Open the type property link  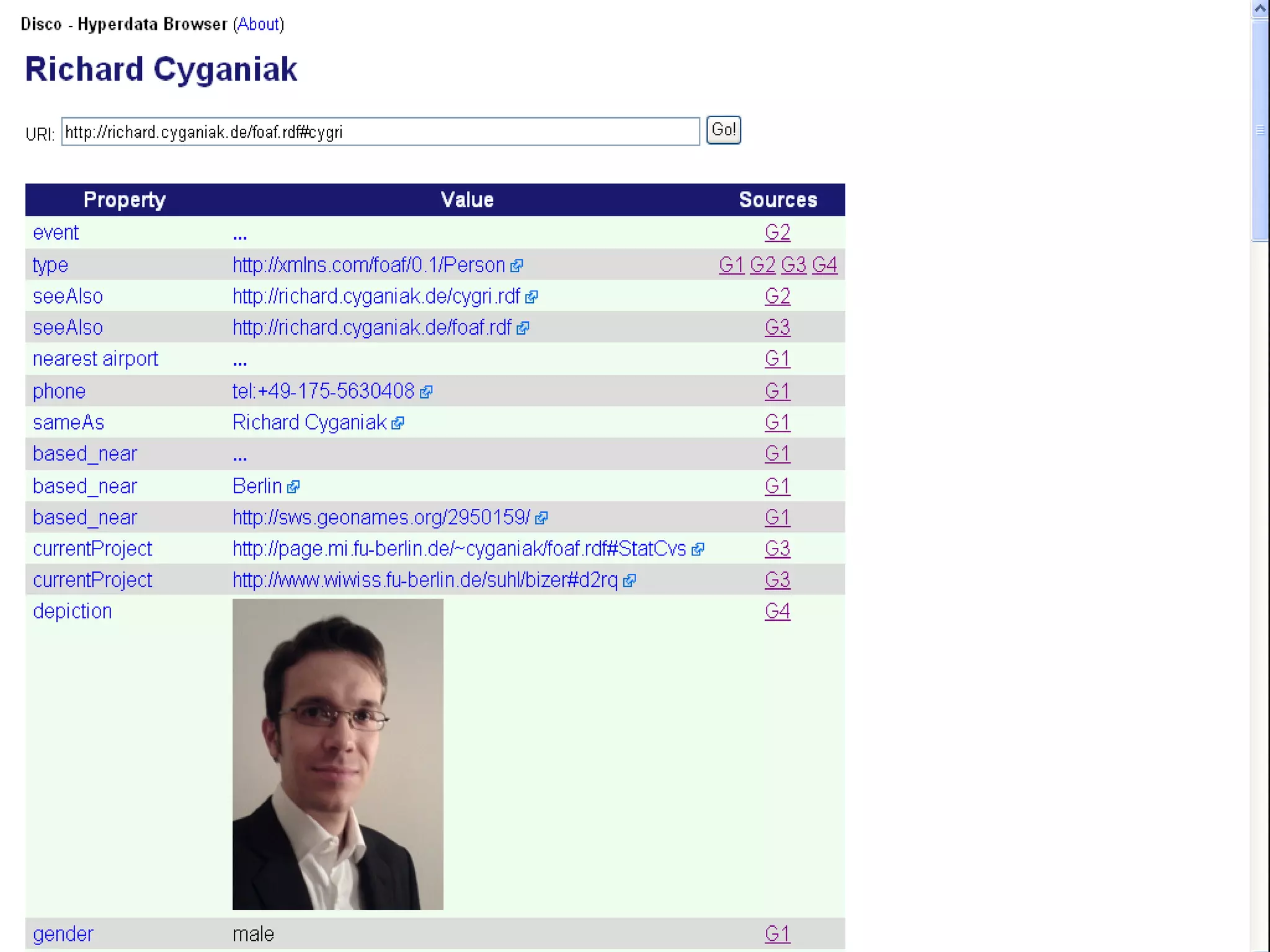pyautogui.click(x=50, y=265)
